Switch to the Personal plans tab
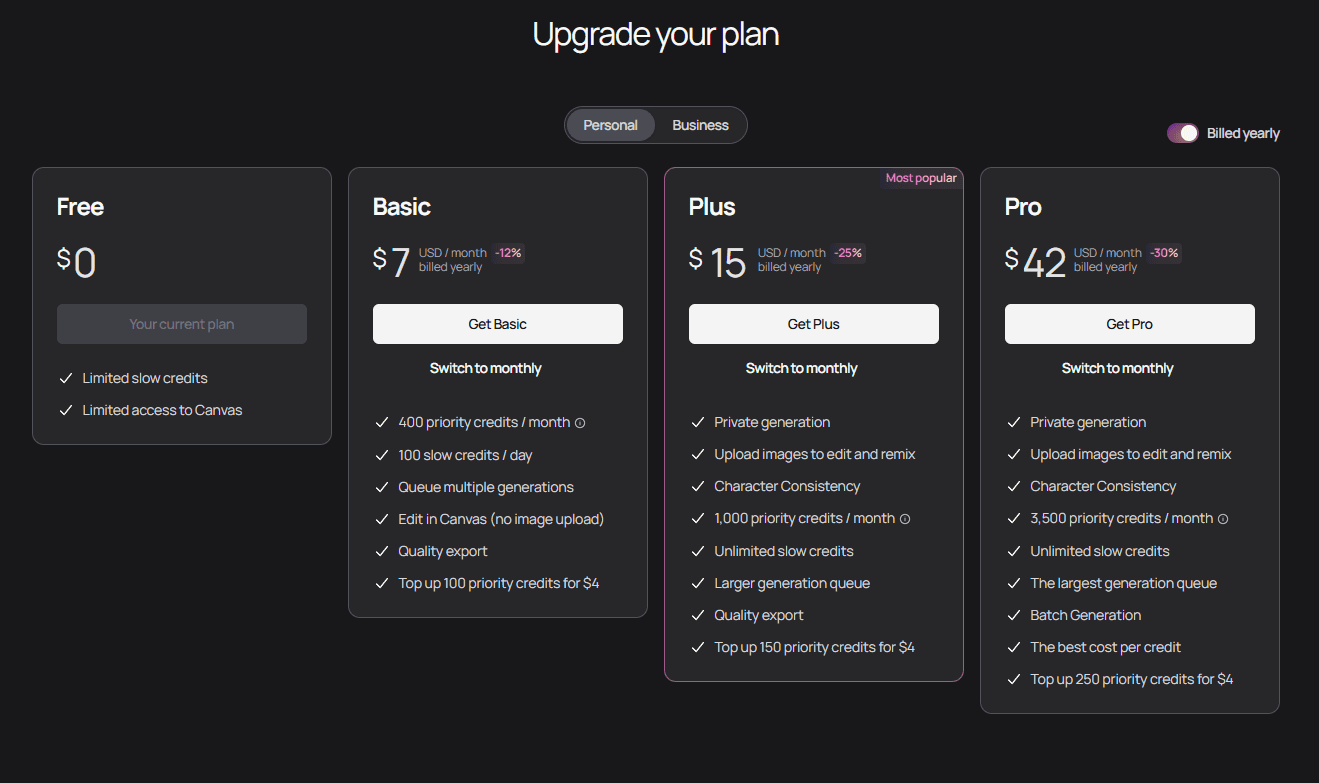Screen dimensions: 1319x783 click(x=610, y=125)
